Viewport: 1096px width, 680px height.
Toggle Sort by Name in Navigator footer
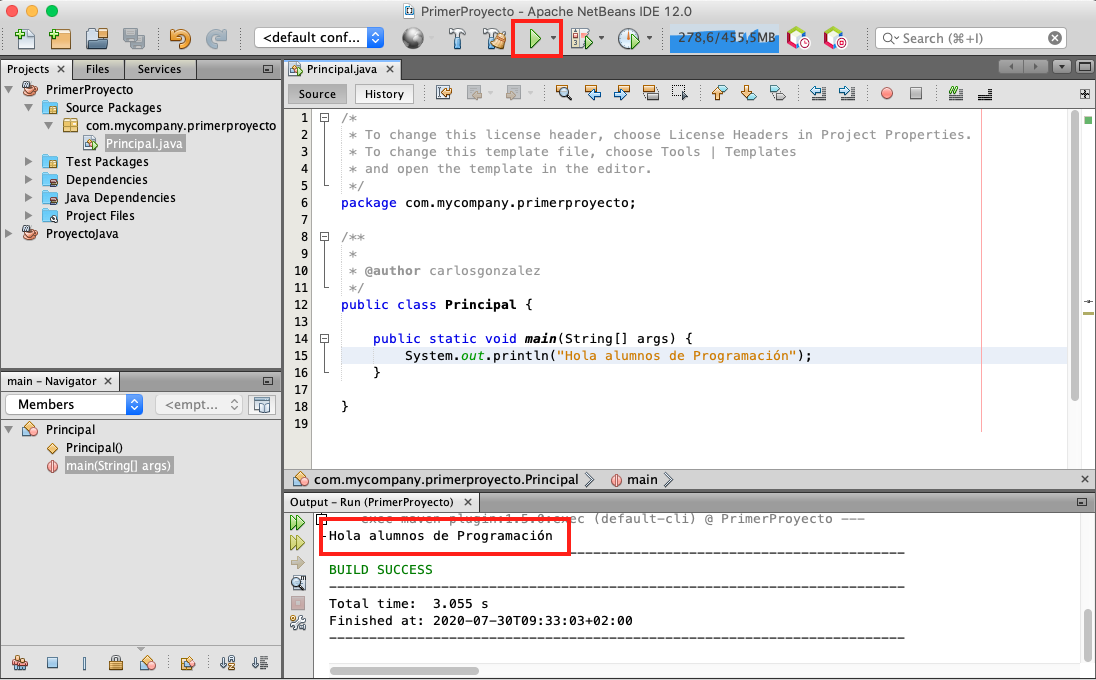[x=227, y=663]
